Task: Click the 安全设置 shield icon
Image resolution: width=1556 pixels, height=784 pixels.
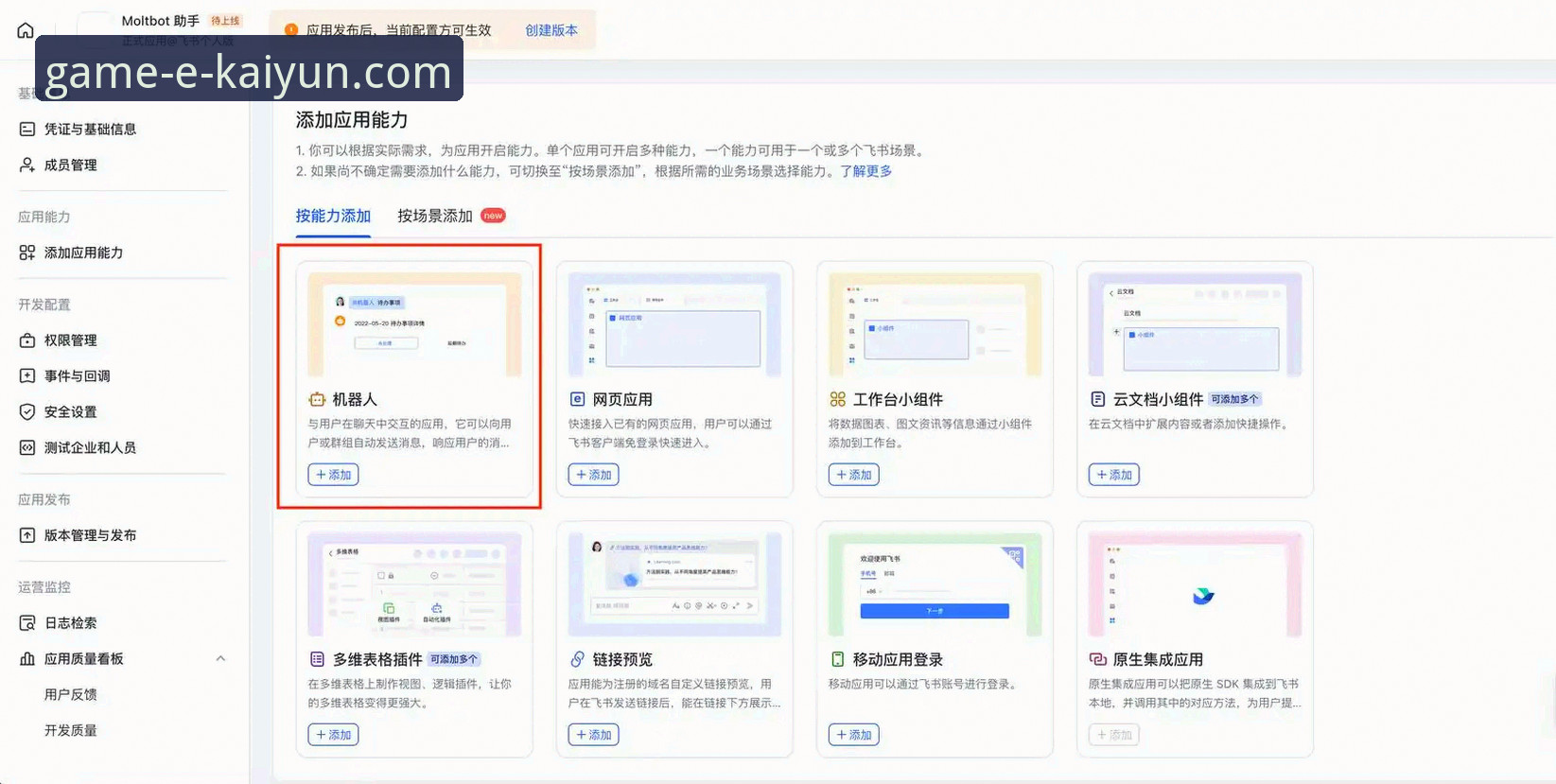Action: click(27, 411)
